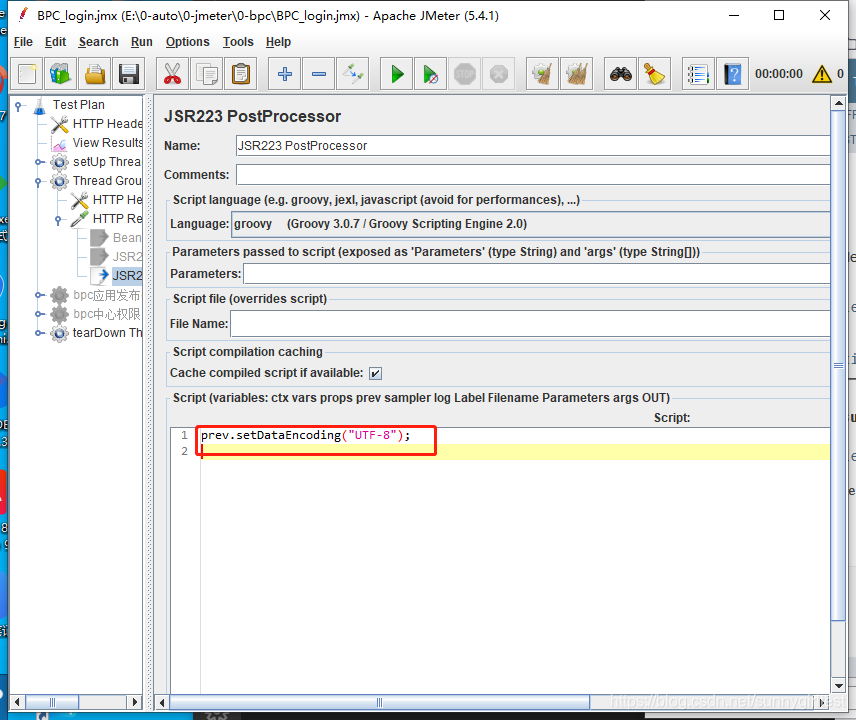Screen dimensions: 856x720
Task: Click the right panel vertical scrollbar thumb
Action: click(838, 365)
